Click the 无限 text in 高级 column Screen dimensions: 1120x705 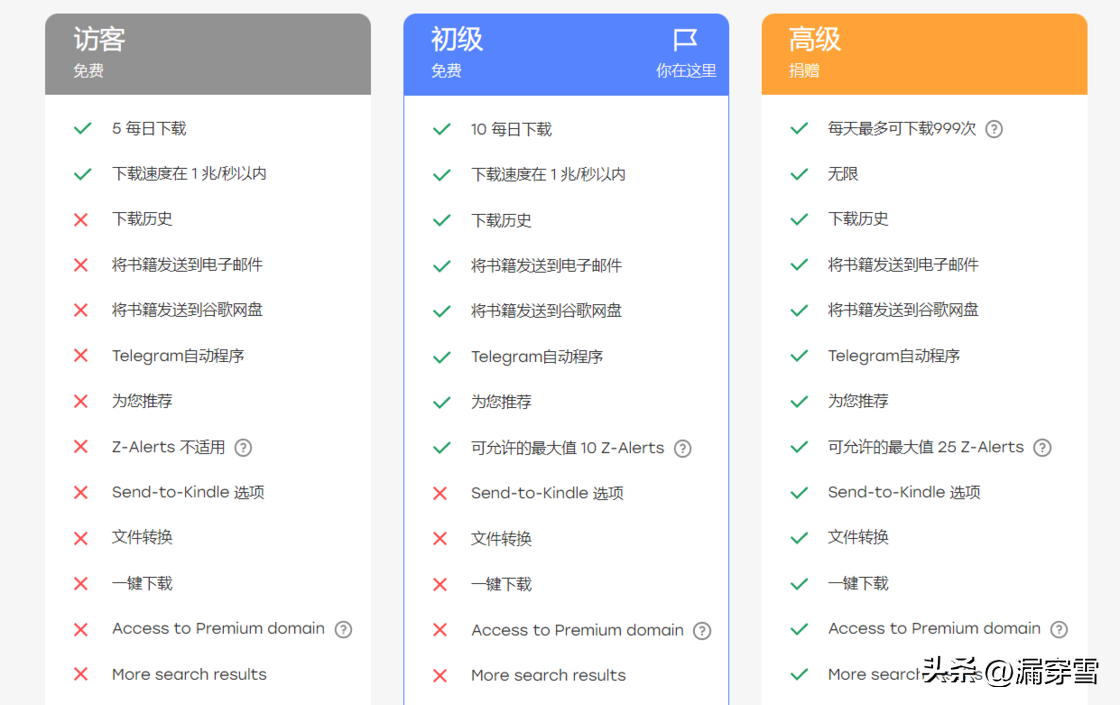coord(843,174)
